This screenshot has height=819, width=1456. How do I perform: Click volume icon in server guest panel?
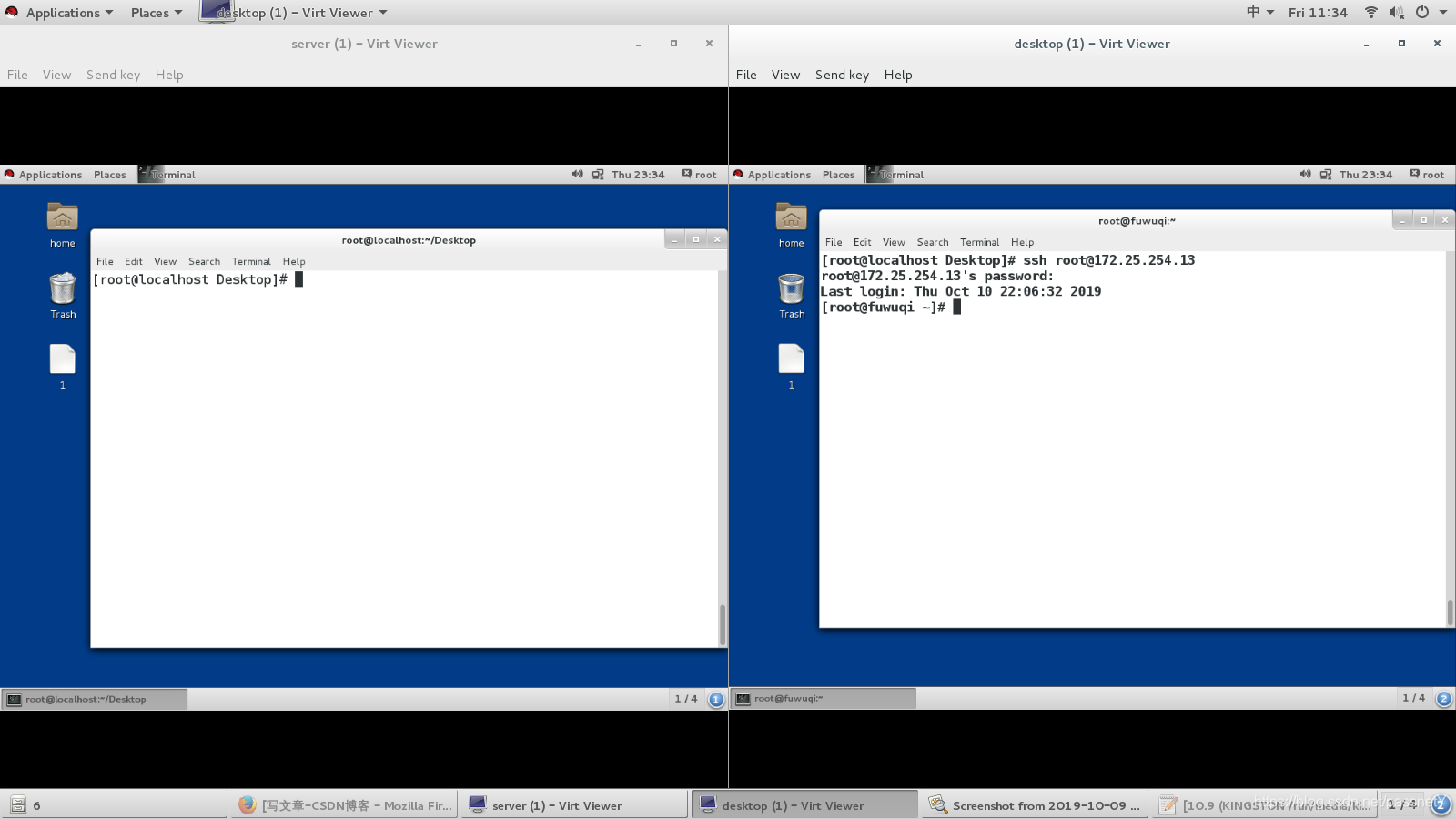(577, 174)
